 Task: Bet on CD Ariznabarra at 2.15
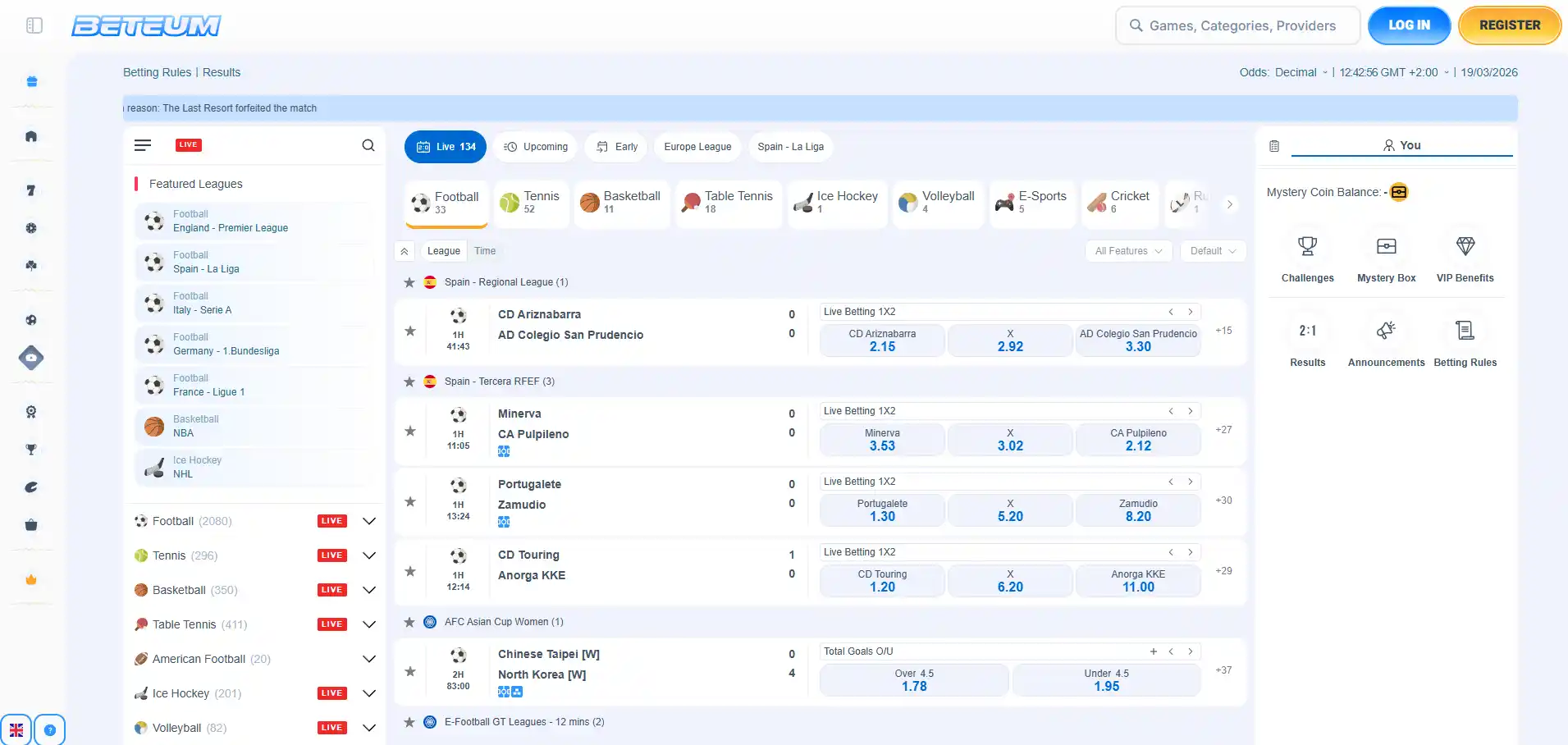click(882, 341)
